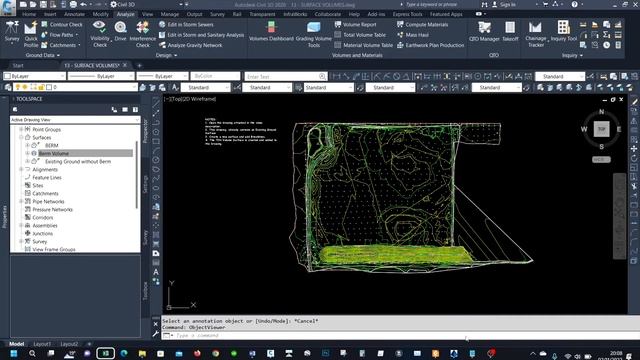Expand the Ground Data panel dropdown
Viewport: 640px width, 360px height.
[x=43, y=55]
